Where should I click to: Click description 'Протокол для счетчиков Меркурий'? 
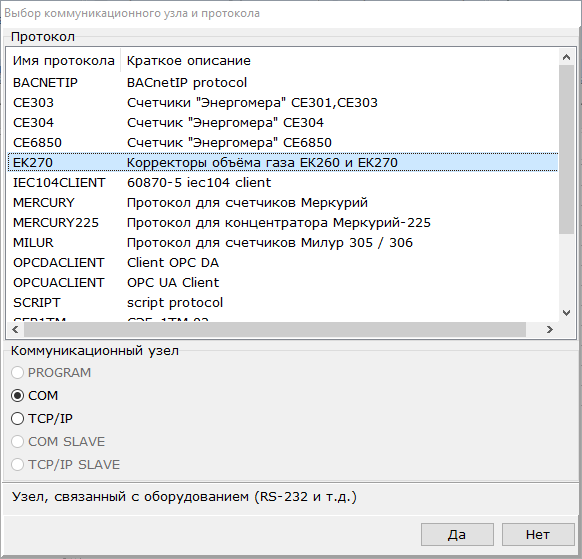(x=247, y=203)
